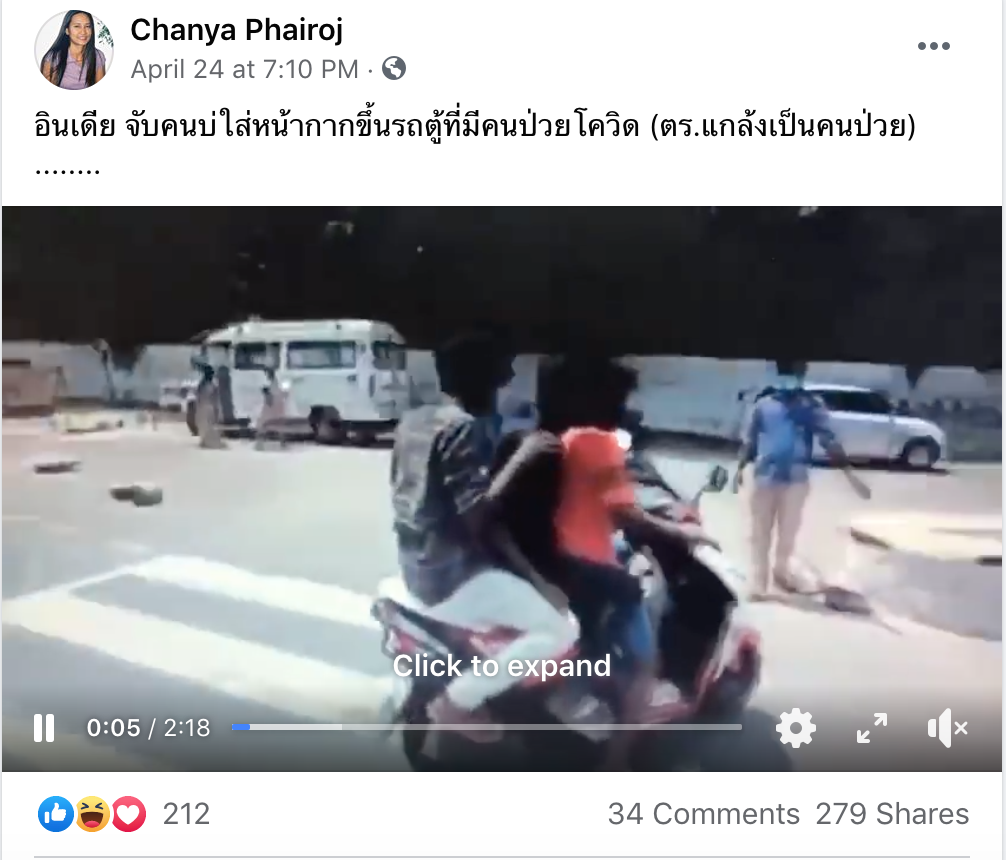View the 279 Shares list
Screen dimensions: 1006x860
click(x=892, y=814)
